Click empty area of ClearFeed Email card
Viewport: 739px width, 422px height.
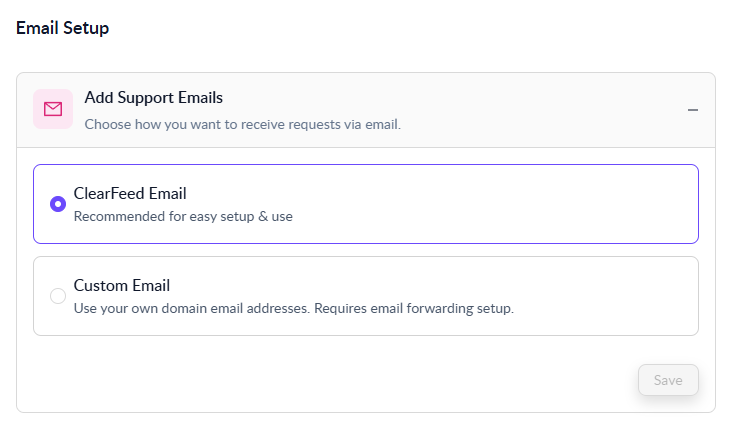(500, 204)
